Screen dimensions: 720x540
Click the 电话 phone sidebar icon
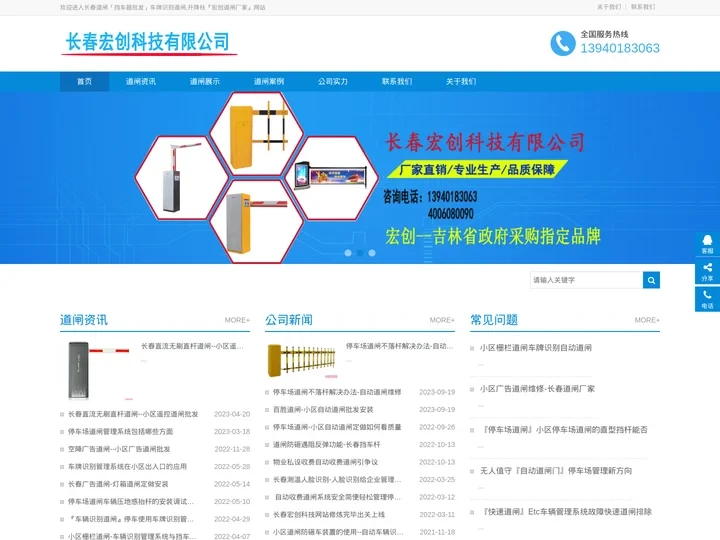[x=707, y=299]
